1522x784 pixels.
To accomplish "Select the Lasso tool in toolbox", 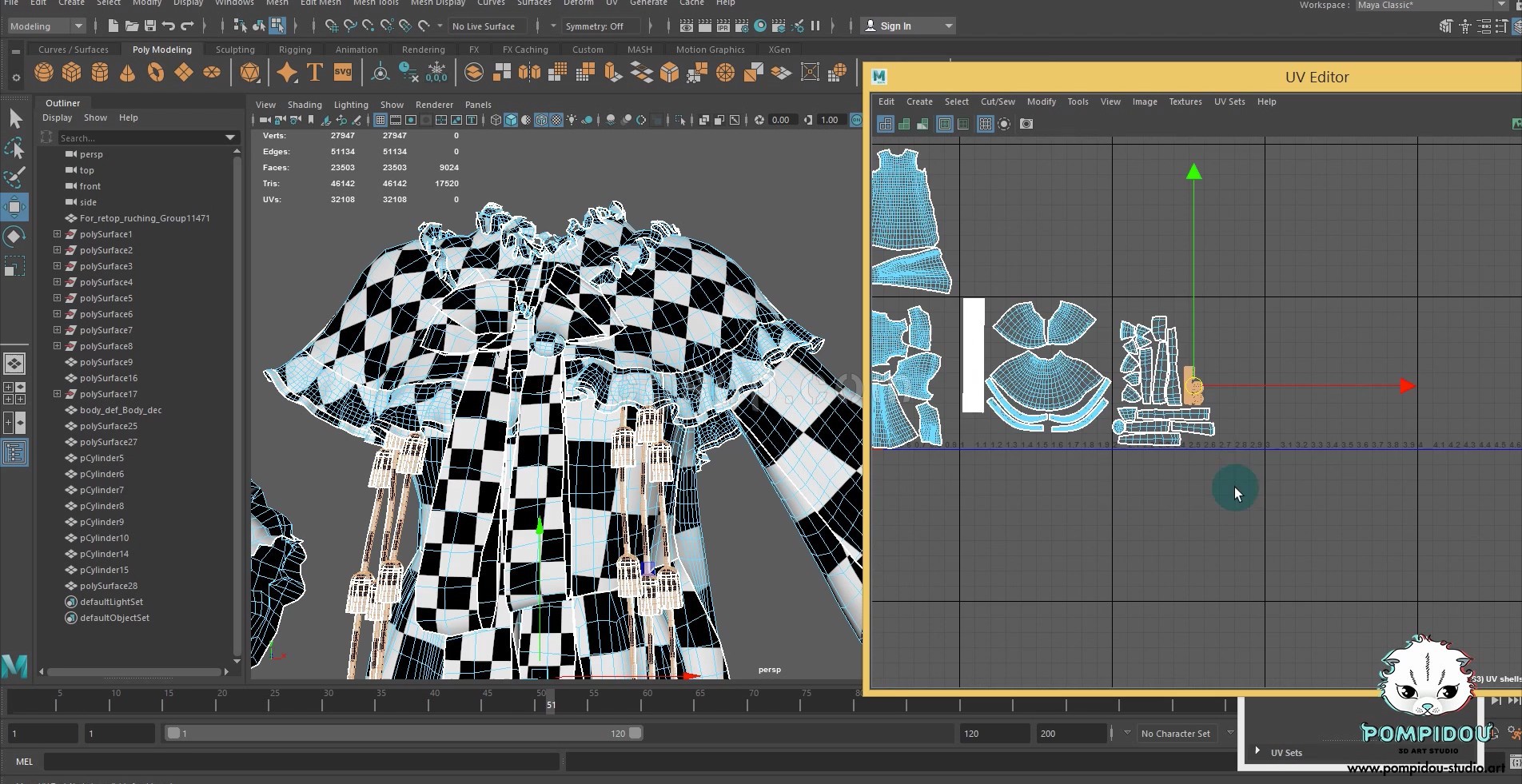I will (x=14, y=149).
